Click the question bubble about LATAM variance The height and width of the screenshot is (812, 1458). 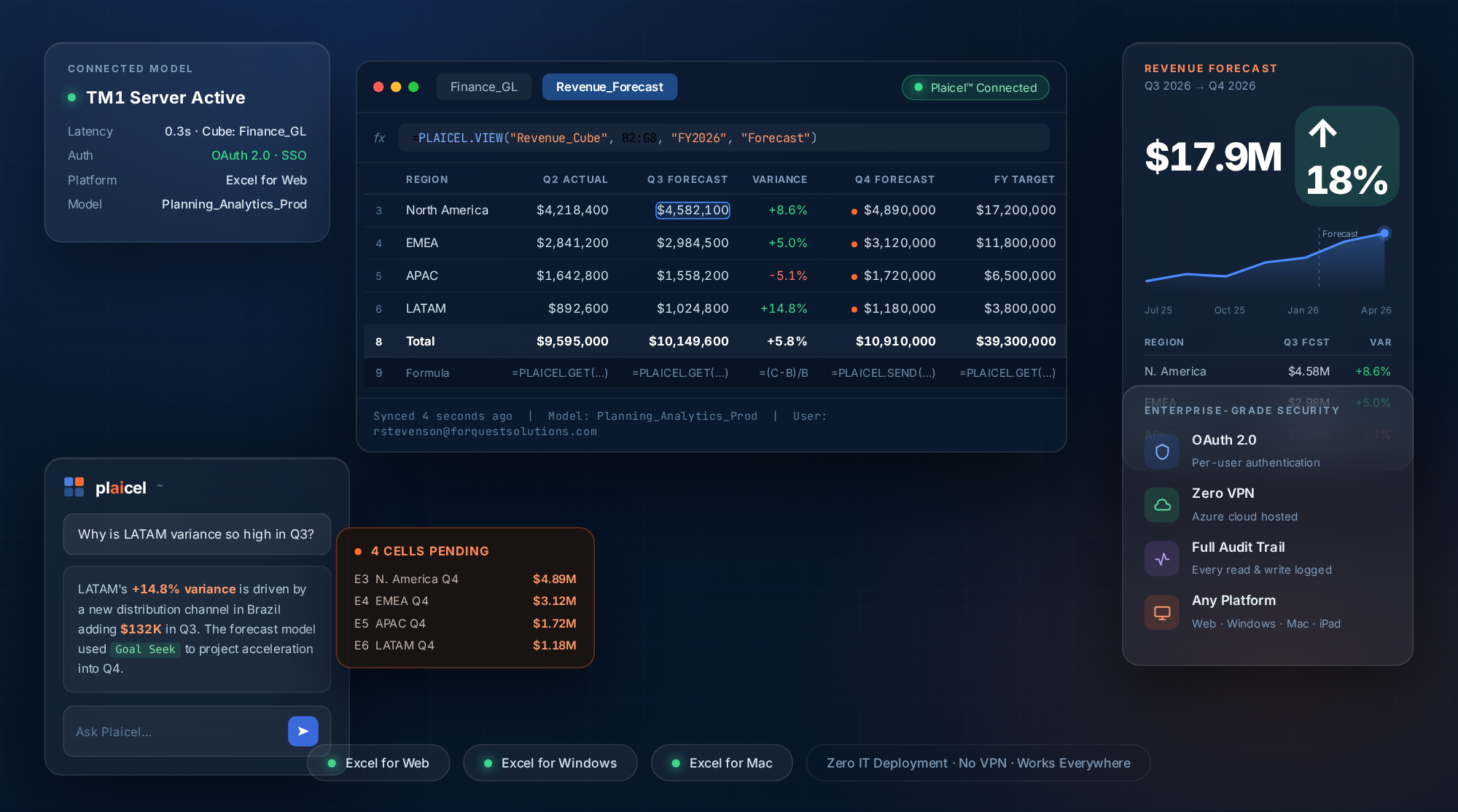[197, 534]
